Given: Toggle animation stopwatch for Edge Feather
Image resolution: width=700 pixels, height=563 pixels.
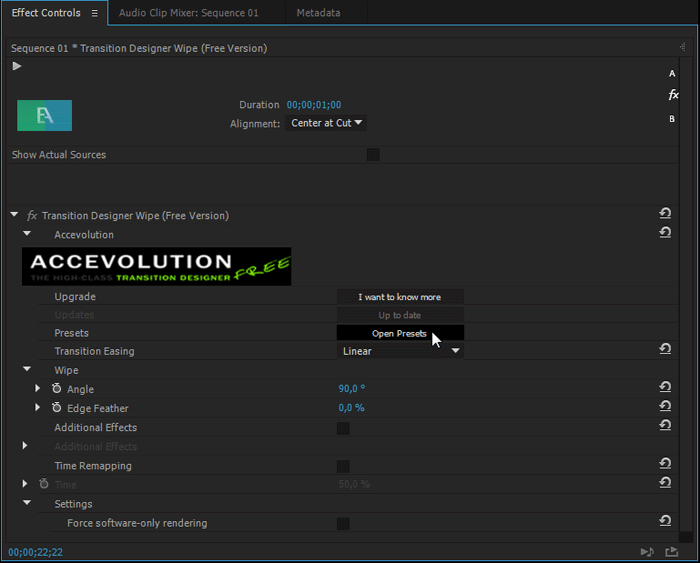Looking at the screenshot, I should [x=57, y=407].
